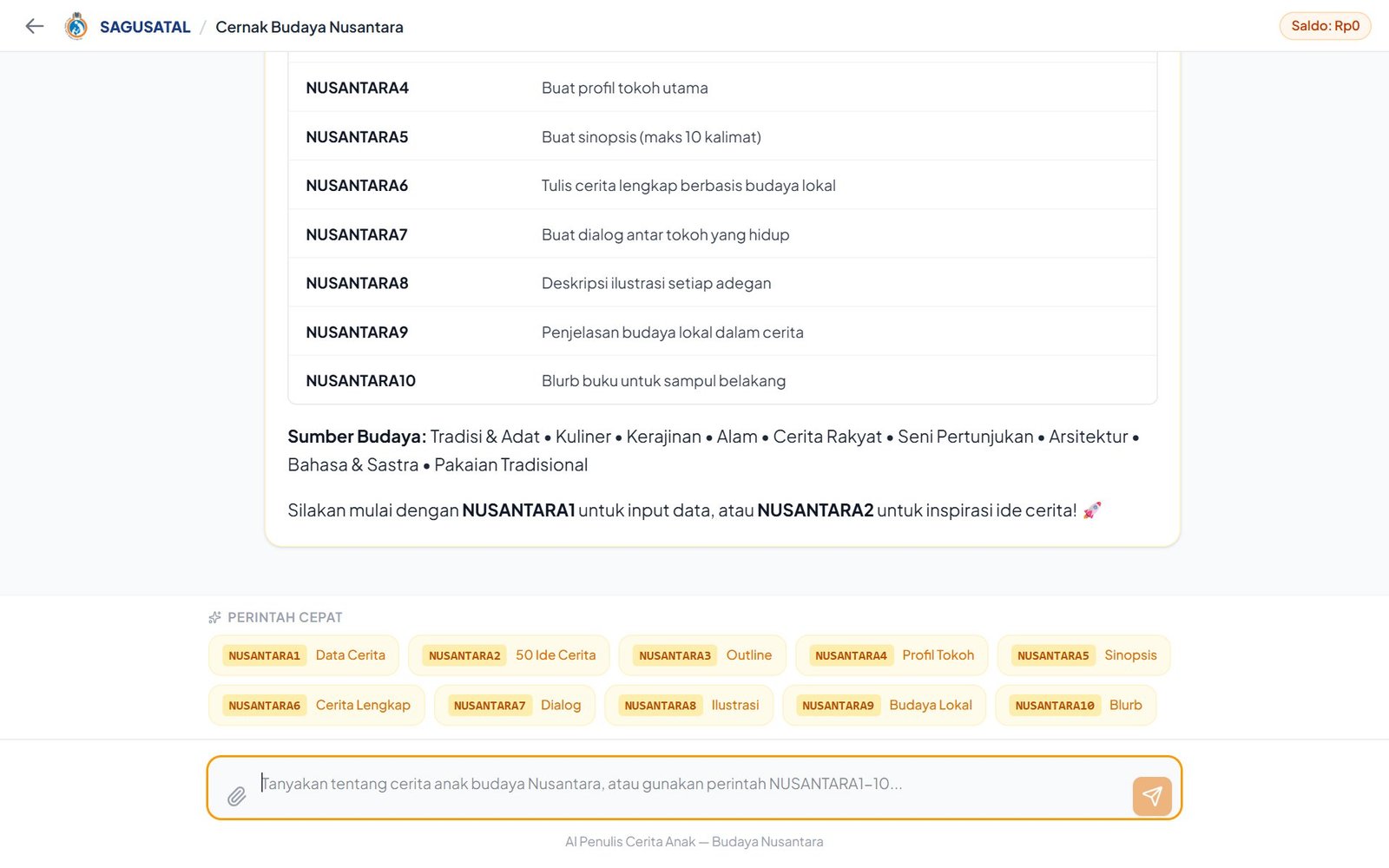This screenshot has height=868, width=1389.
Task: Click the text "Buat profil tokoh utama"
Action: coord(625,88)
